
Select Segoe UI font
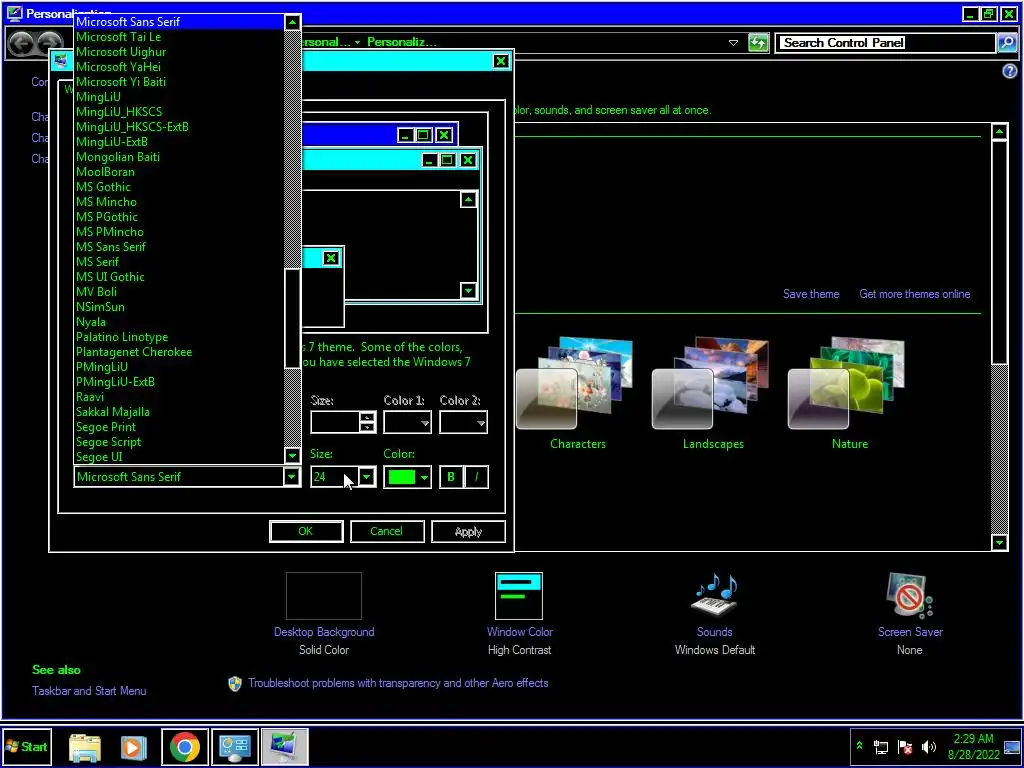point(99,456)
